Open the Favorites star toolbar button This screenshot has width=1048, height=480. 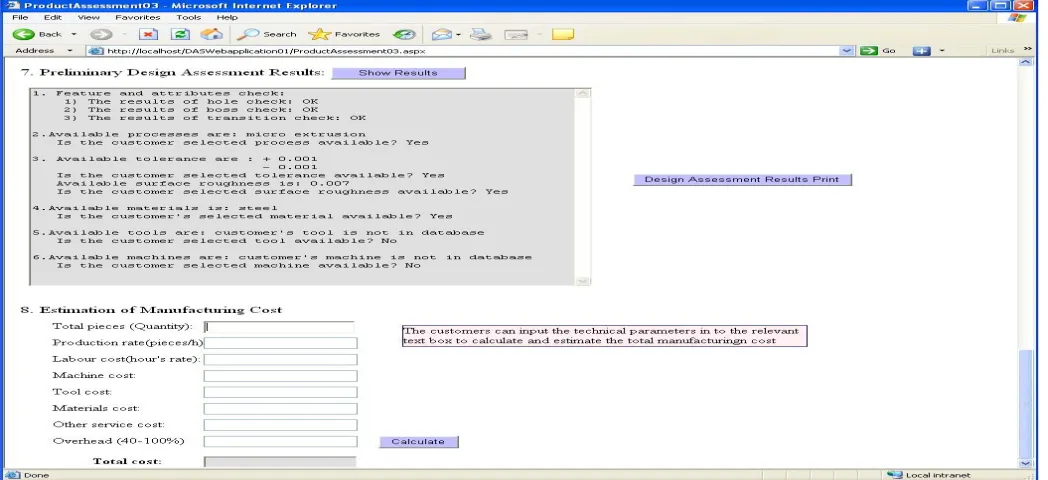click(344, 34)
